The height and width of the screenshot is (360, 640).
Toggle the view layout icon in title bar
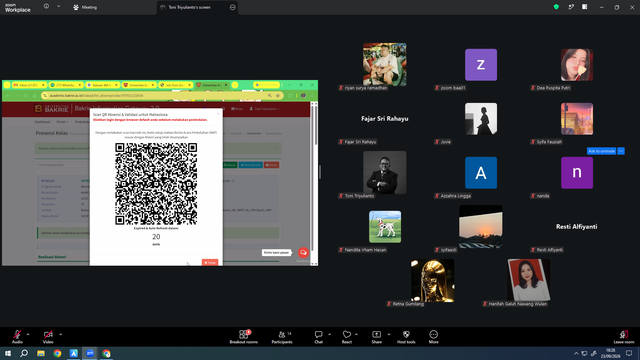point(584,7)
